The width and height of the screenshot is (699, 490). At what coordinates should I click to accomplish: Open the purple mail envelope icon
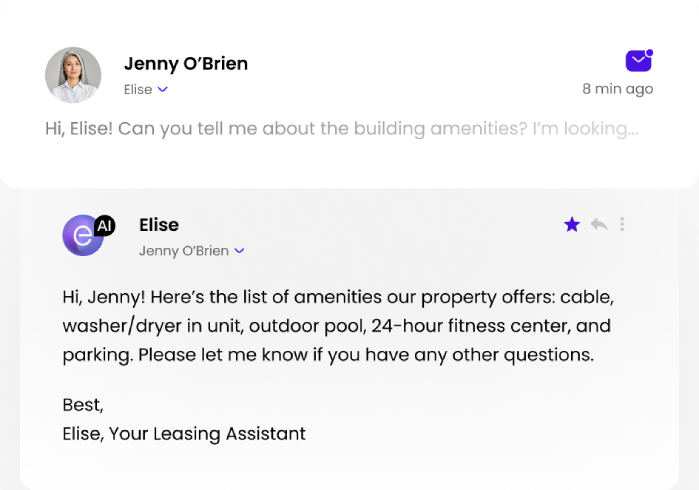click(x=639, y=61)
